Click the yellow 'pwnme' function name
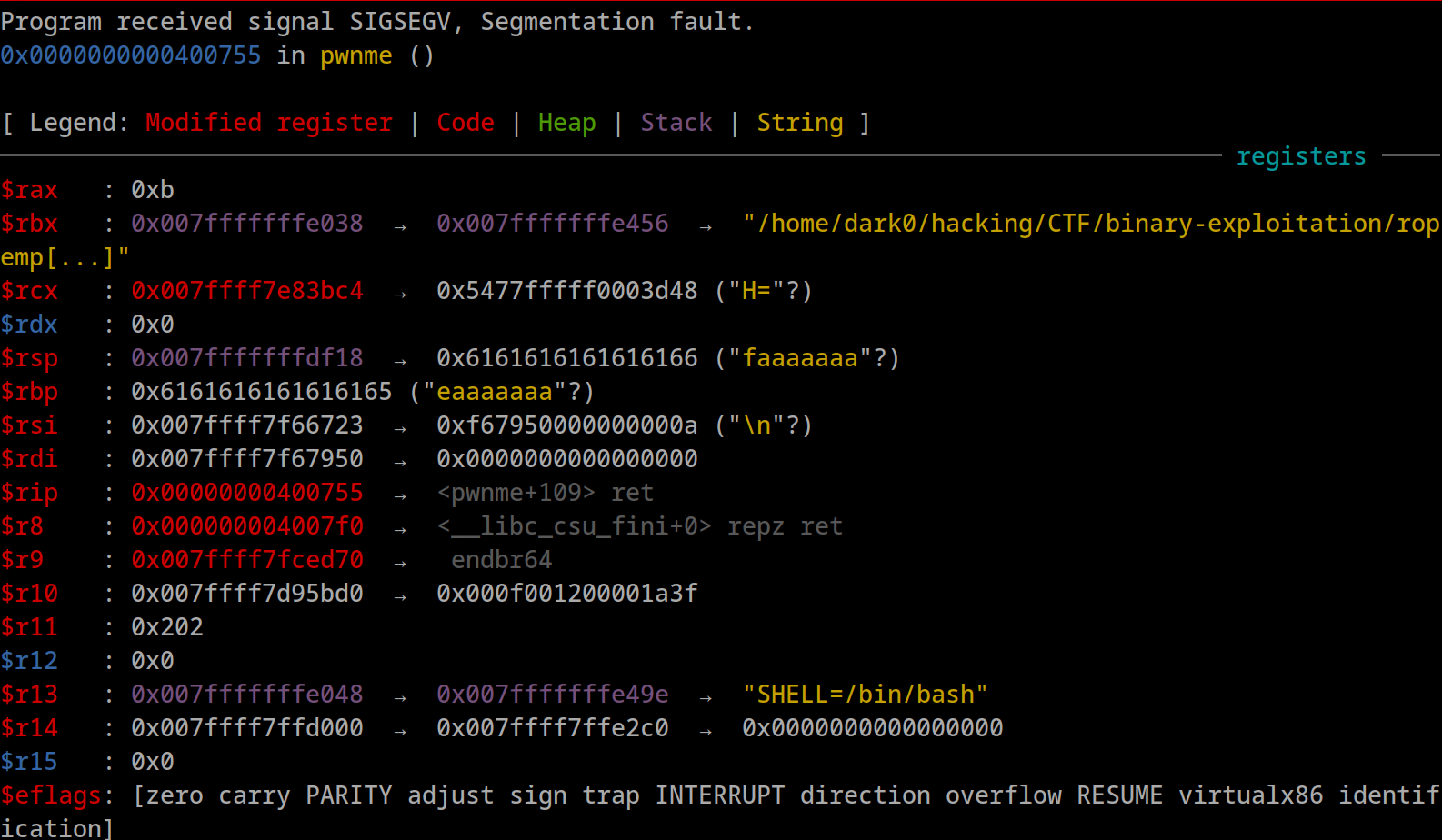 click(356, 55)
